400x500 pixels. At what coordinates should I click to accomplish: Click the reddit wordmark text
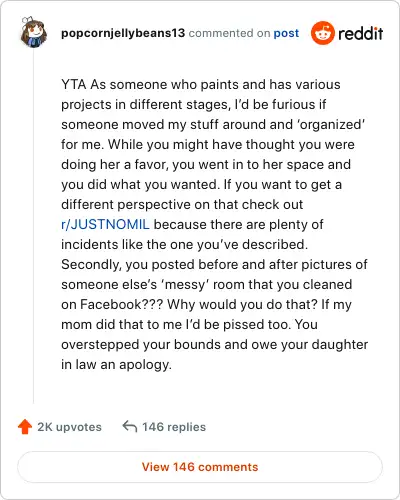[360, 33]
